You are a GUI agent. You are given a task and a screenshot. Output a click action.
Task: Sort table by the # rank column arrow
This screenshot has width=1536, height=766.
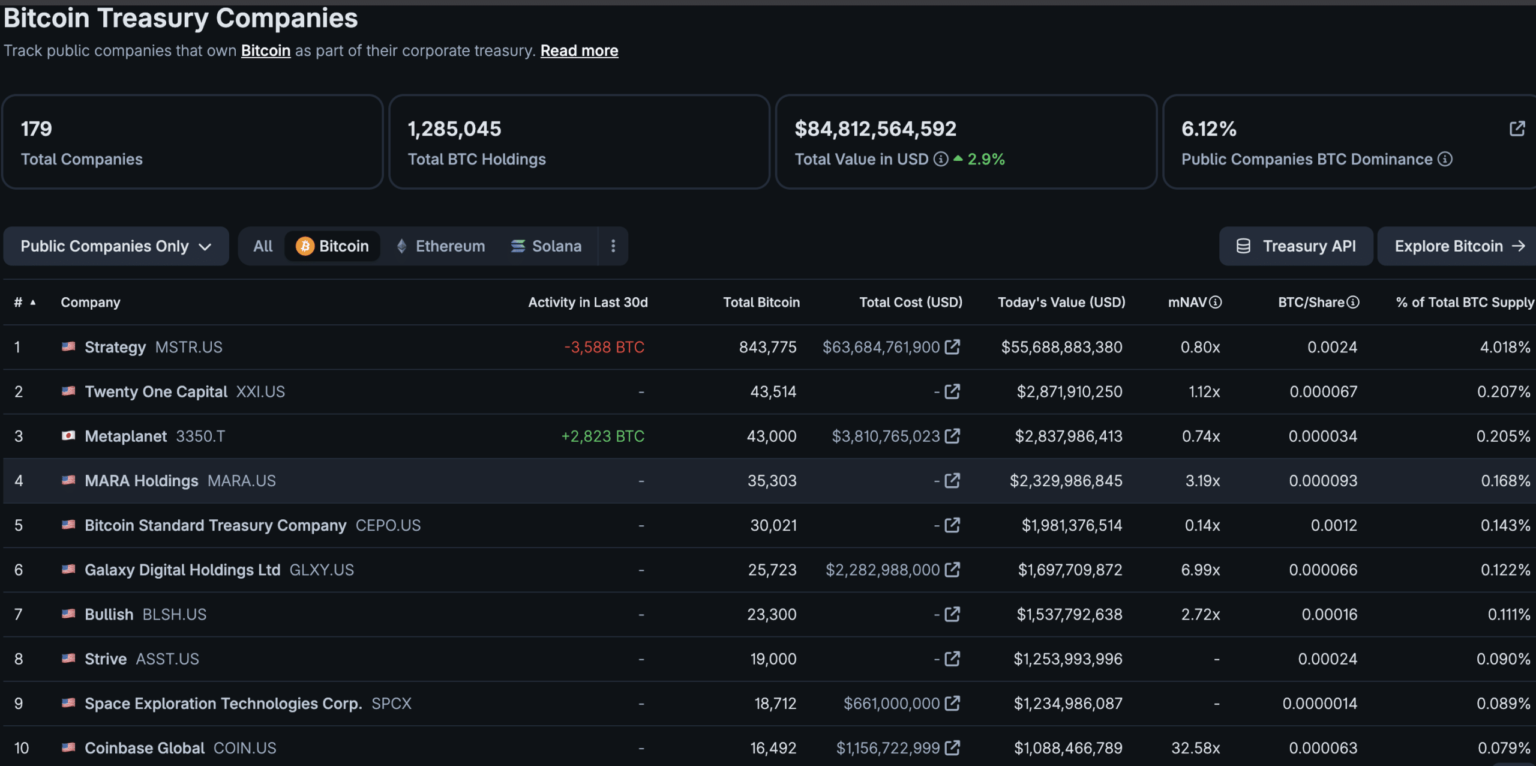33,302
